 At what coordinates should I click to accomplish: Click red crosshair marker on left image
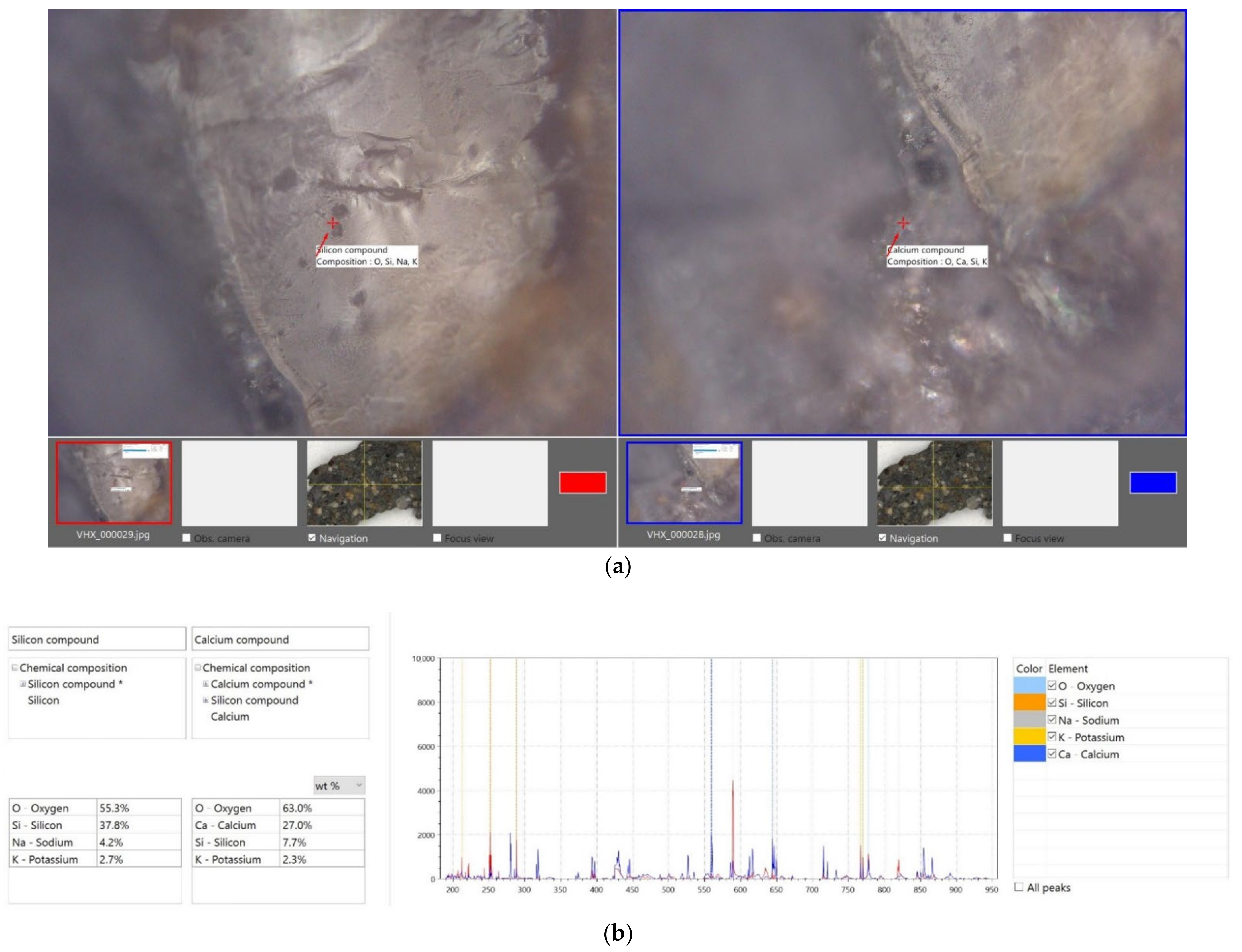click(333, 223)
